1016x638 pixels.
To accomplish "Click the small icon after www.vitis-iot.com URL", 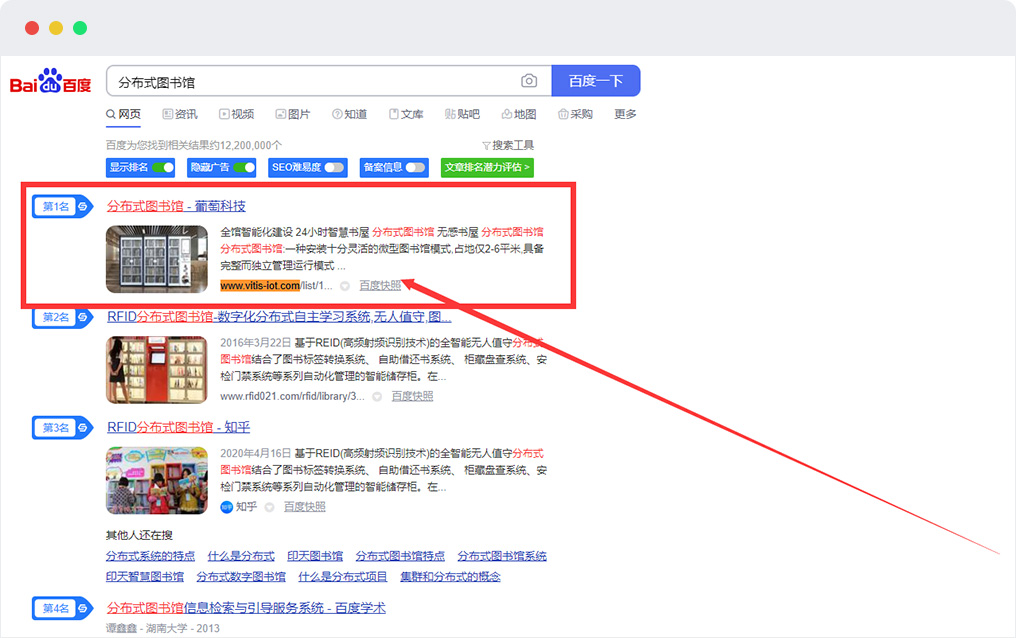I will tap(345, 286).
